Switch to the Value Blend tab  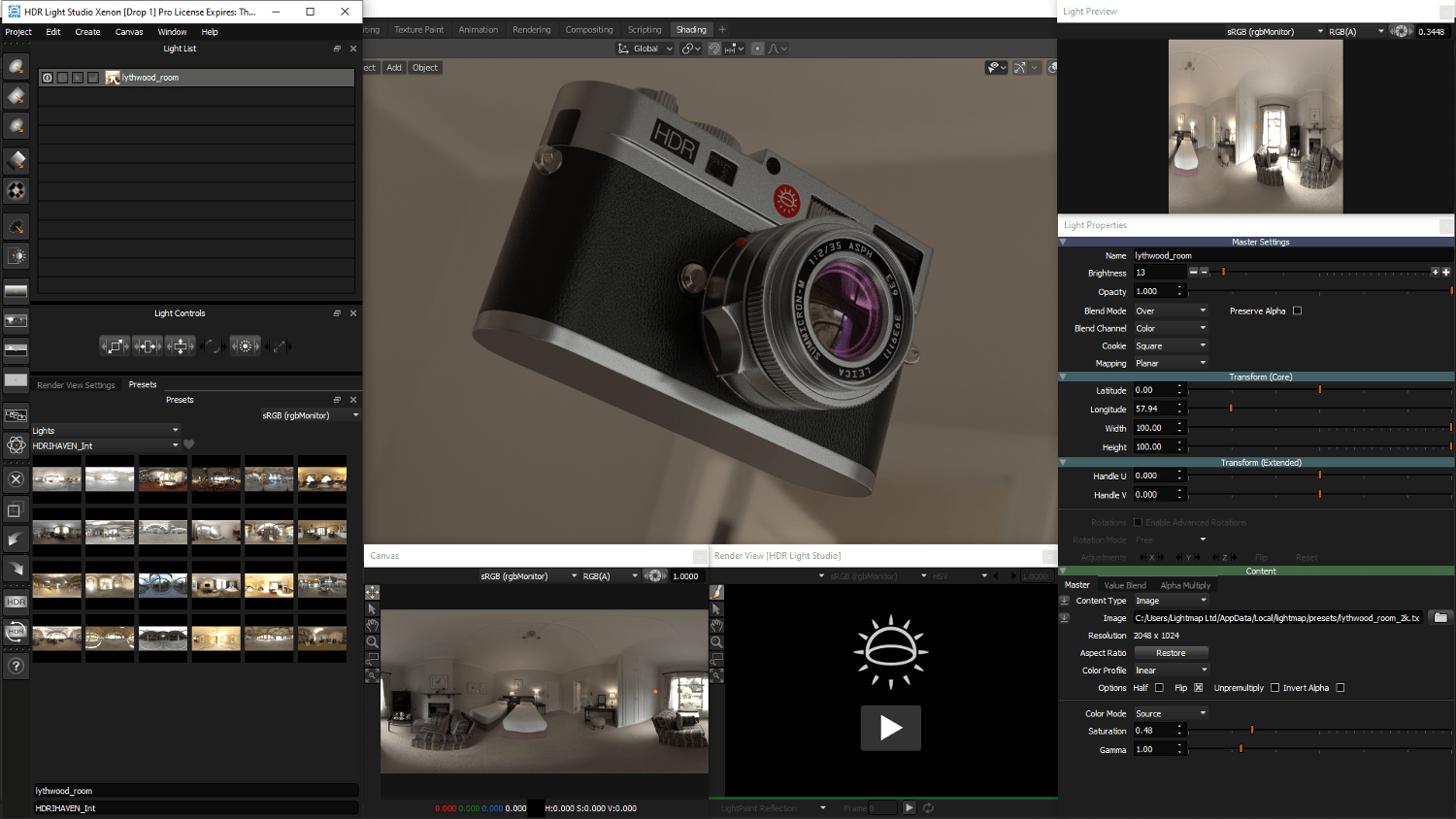[1125, 585]
